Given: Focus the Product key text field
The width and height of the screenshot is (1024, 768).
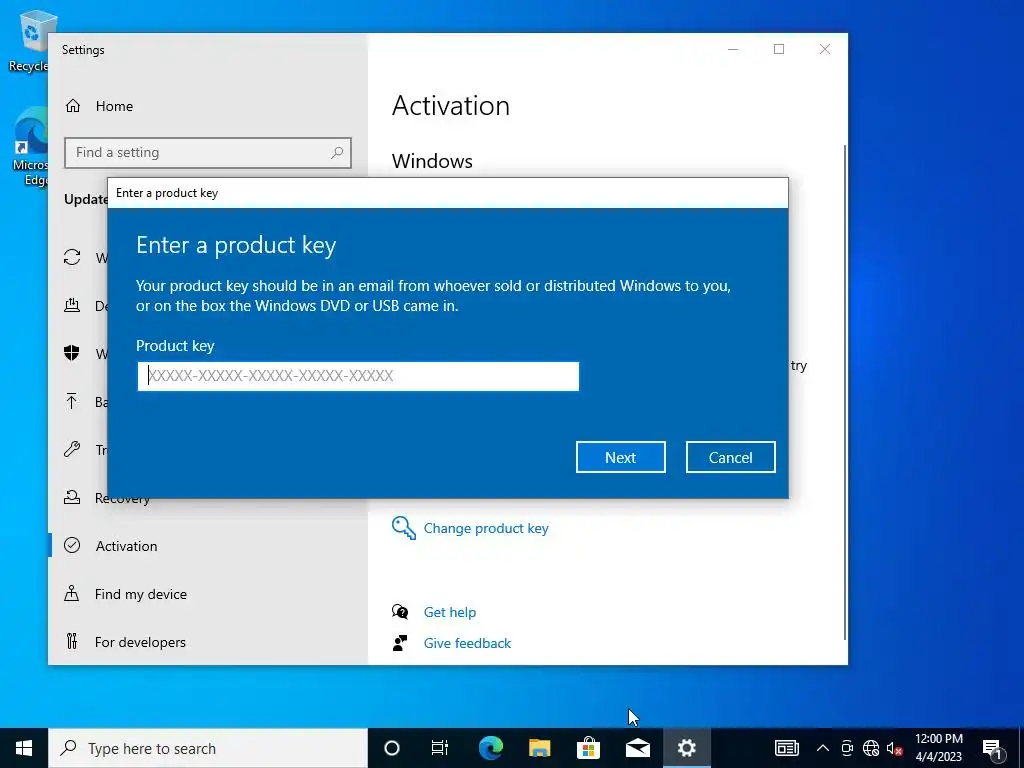Looking at the screenshot, I should [x=358, y=376].
